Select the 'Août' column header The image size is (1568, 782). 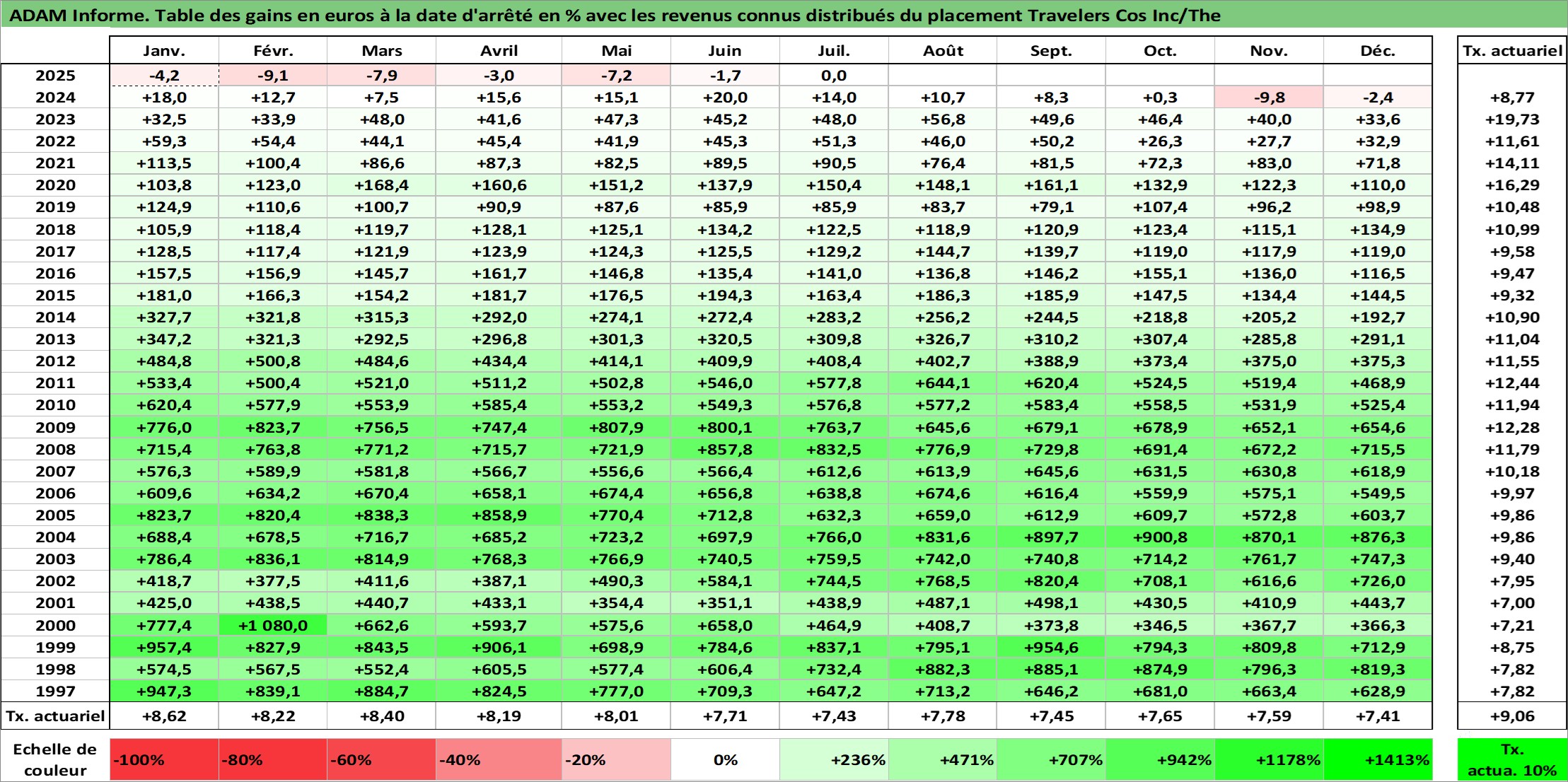pyautogui.click(x=943, y=50)
